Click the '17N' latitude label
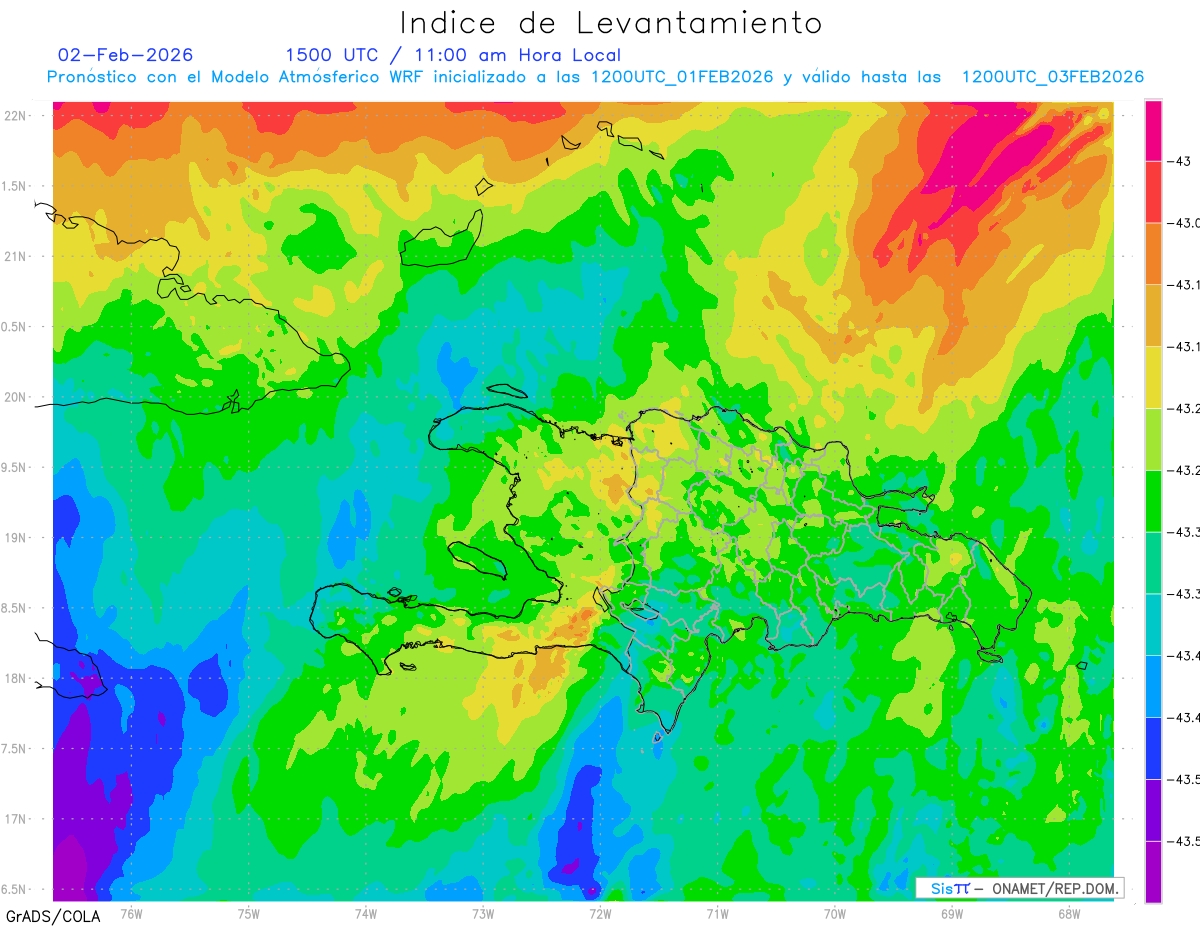This screenshot has height=927, width=1200. [x=17, y=819]
